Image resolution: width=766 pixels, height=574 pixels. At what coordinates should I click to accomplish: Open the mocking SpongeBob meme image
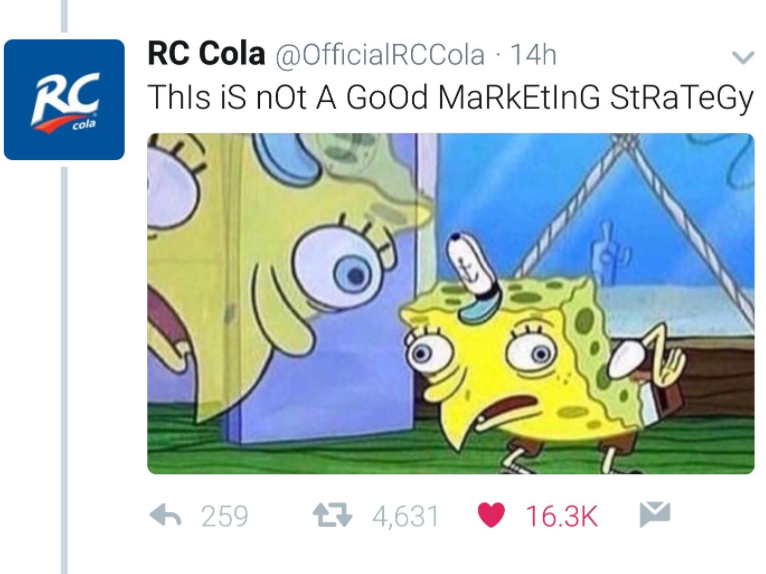pos(451,303)
